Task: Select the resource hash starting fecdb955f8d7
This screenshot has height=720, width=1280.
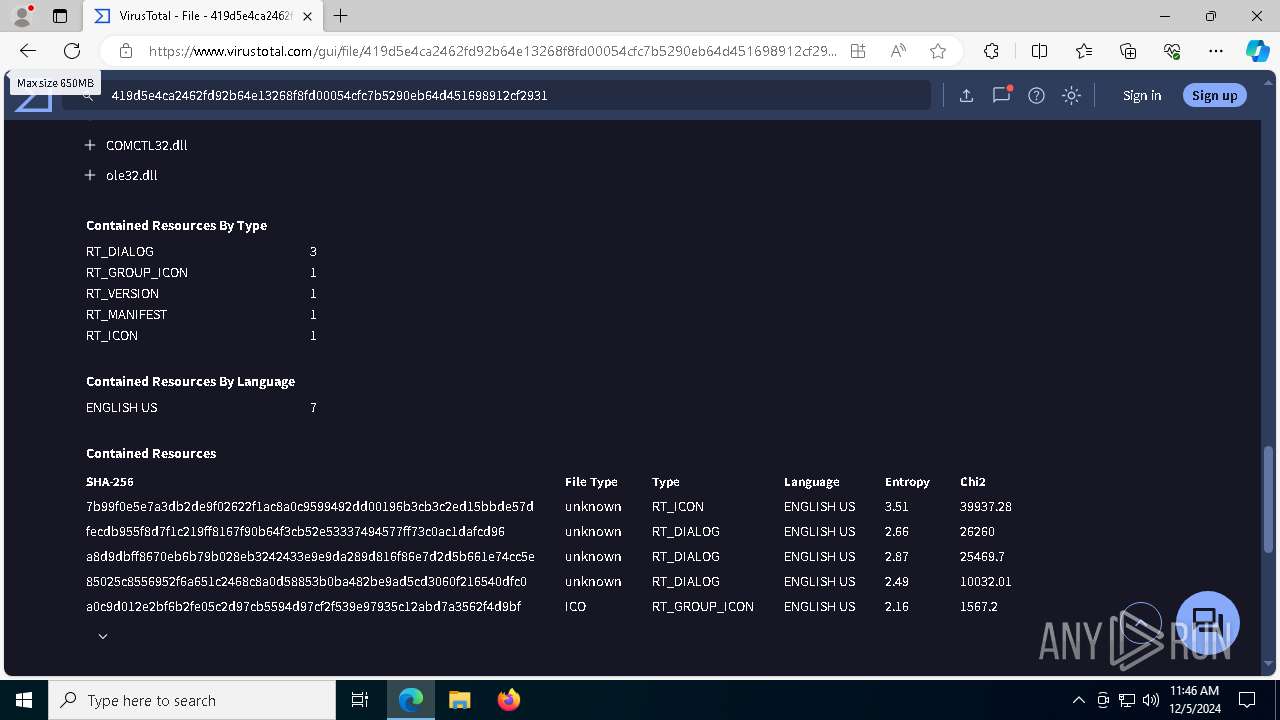Action: 295,532
